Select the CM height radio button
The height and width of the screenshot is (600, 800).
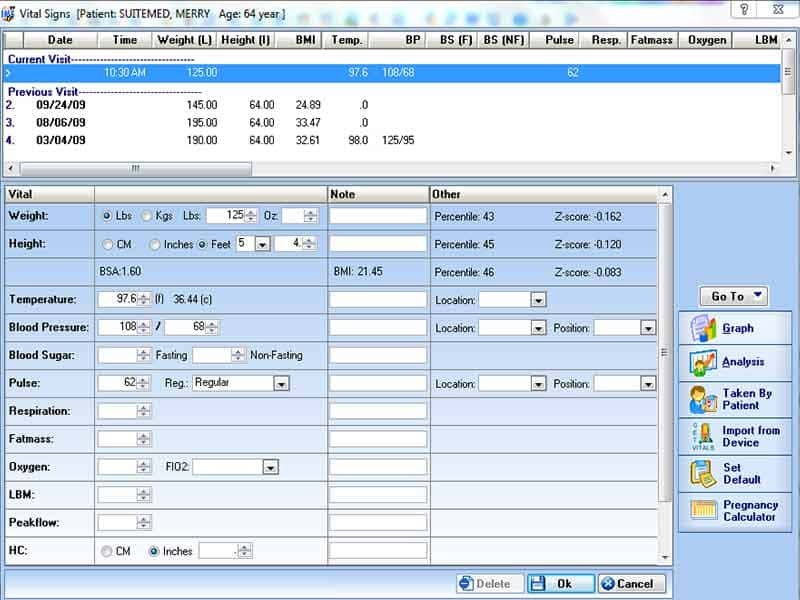pyautogui.click(x=107, y=244)
